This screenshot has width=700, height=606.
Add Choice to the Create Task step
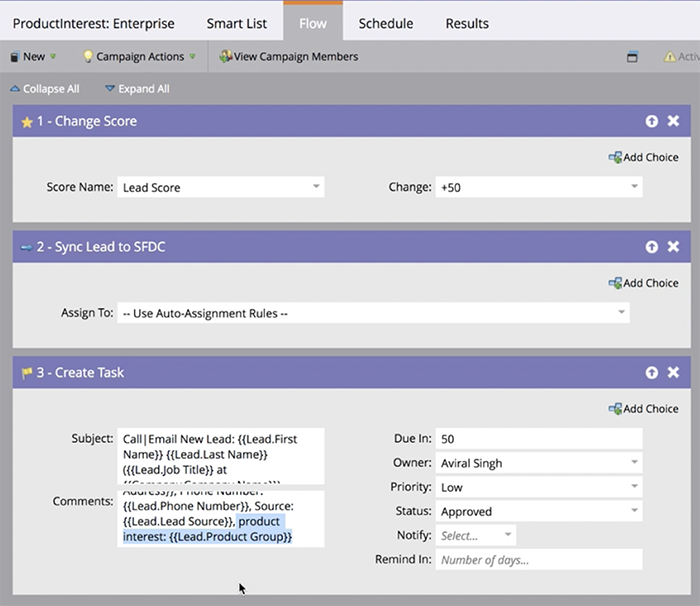[643, 409]
